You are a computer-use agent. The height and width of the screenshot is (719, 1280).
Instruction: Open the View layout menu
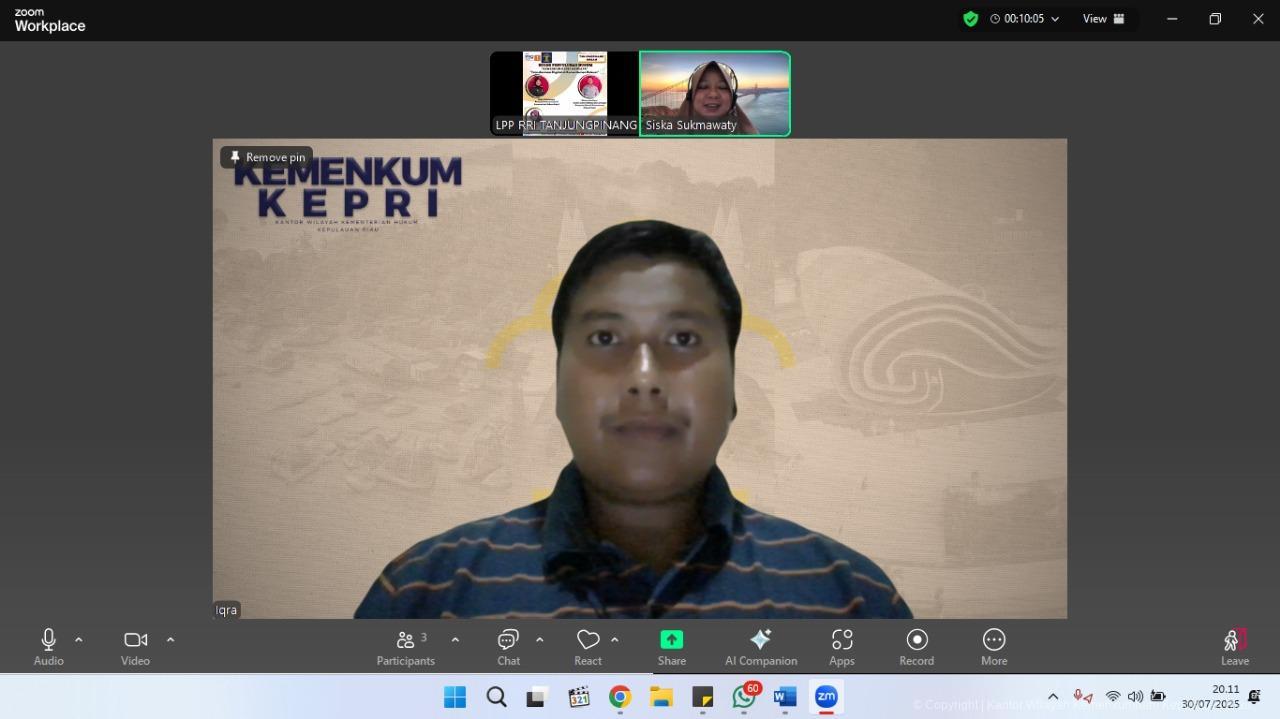tap(1103, 19)
